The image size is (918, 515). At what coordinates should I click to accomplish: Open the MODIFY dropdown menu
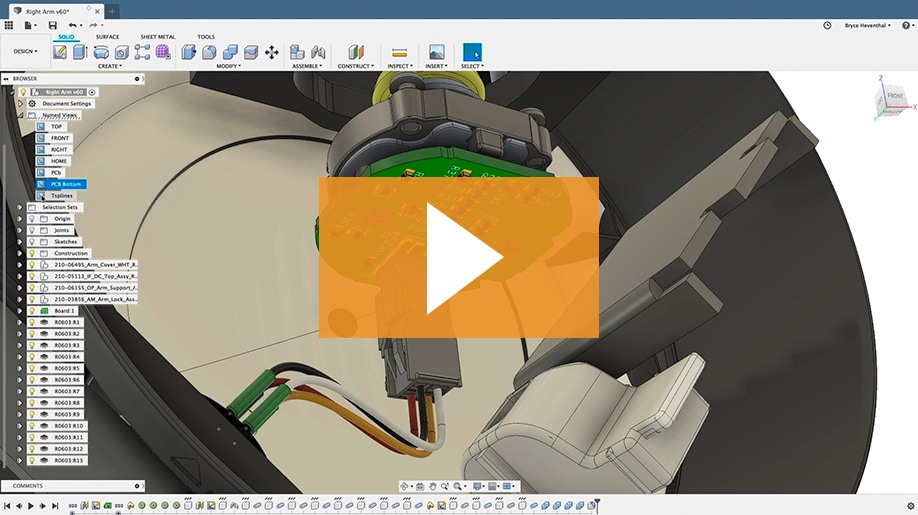click(228, 66)
